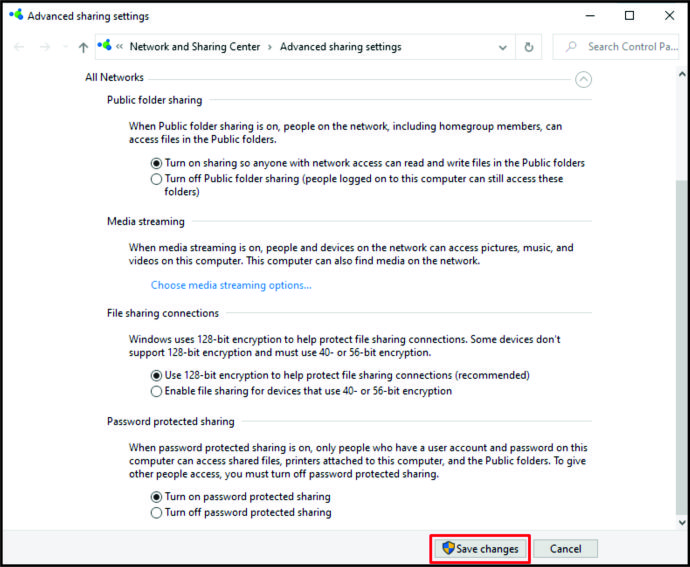Click the Advanced sharing settings breadcrumb
Screen dimensions: 690x567
click(341, 47)
